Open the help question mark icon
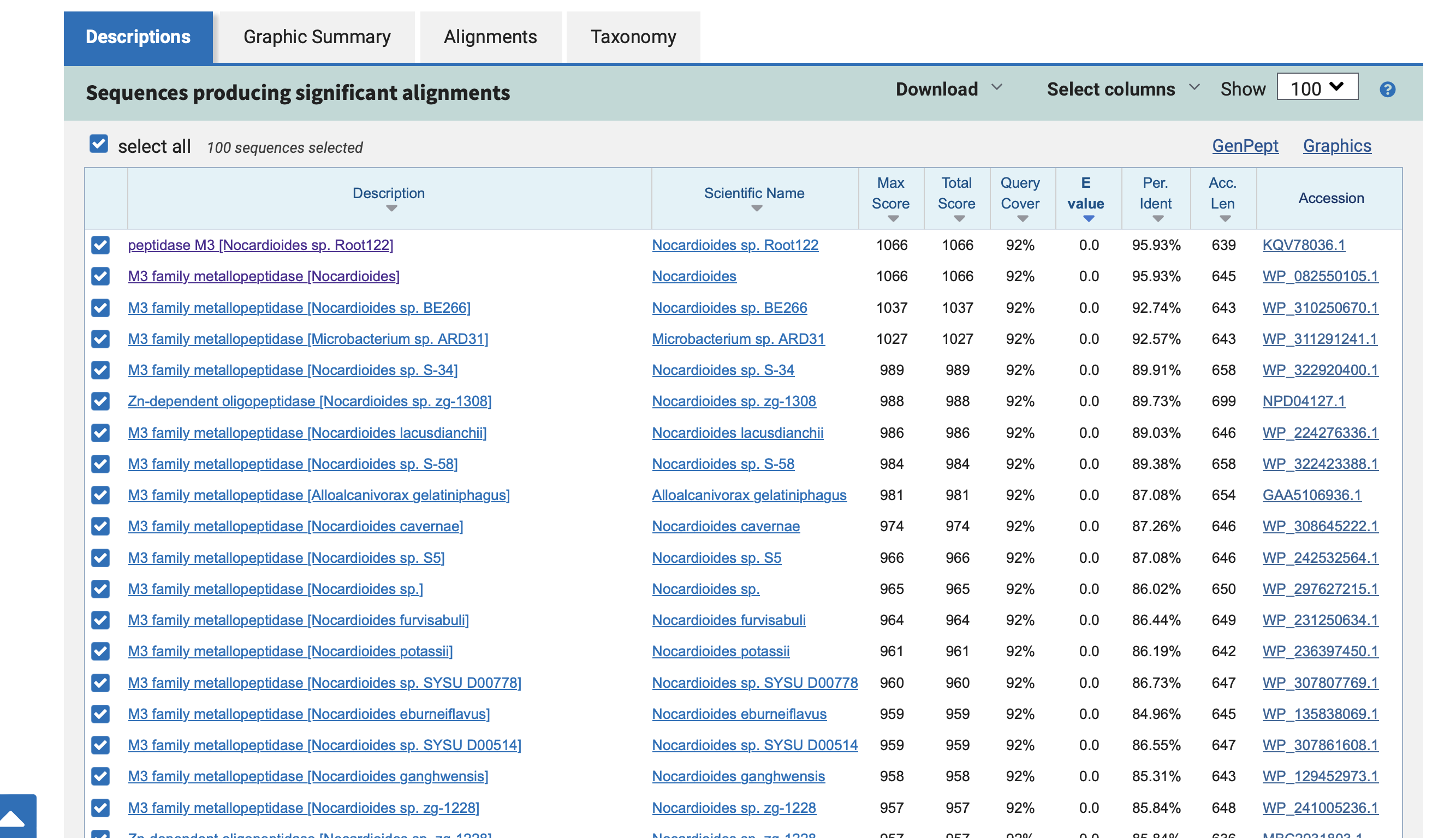 1387,89
